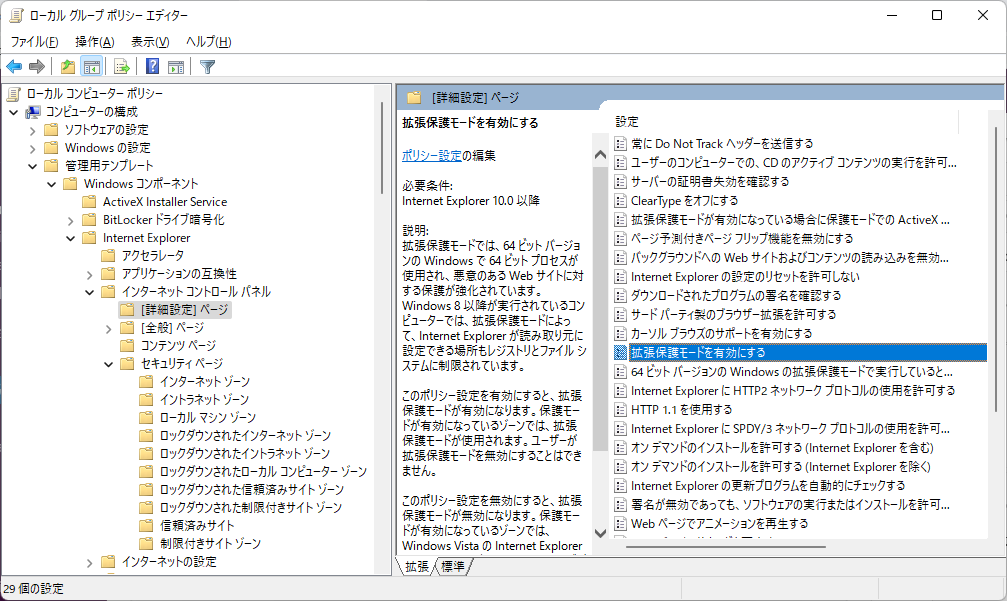Image resolution: width=1007 pixels, height=601 pixels.
Task: Open the 表示(V) menu
Action: pos(150,42)
